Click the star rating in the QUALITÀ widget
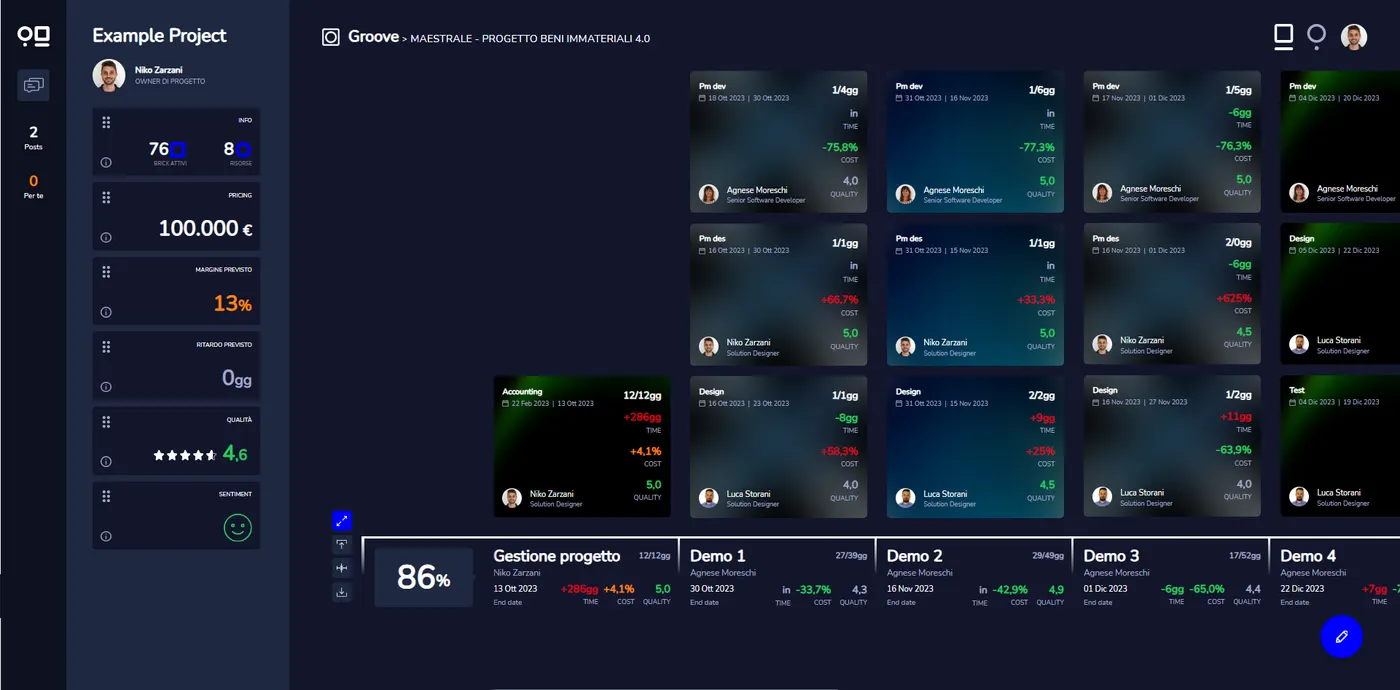 click(184, 455)
